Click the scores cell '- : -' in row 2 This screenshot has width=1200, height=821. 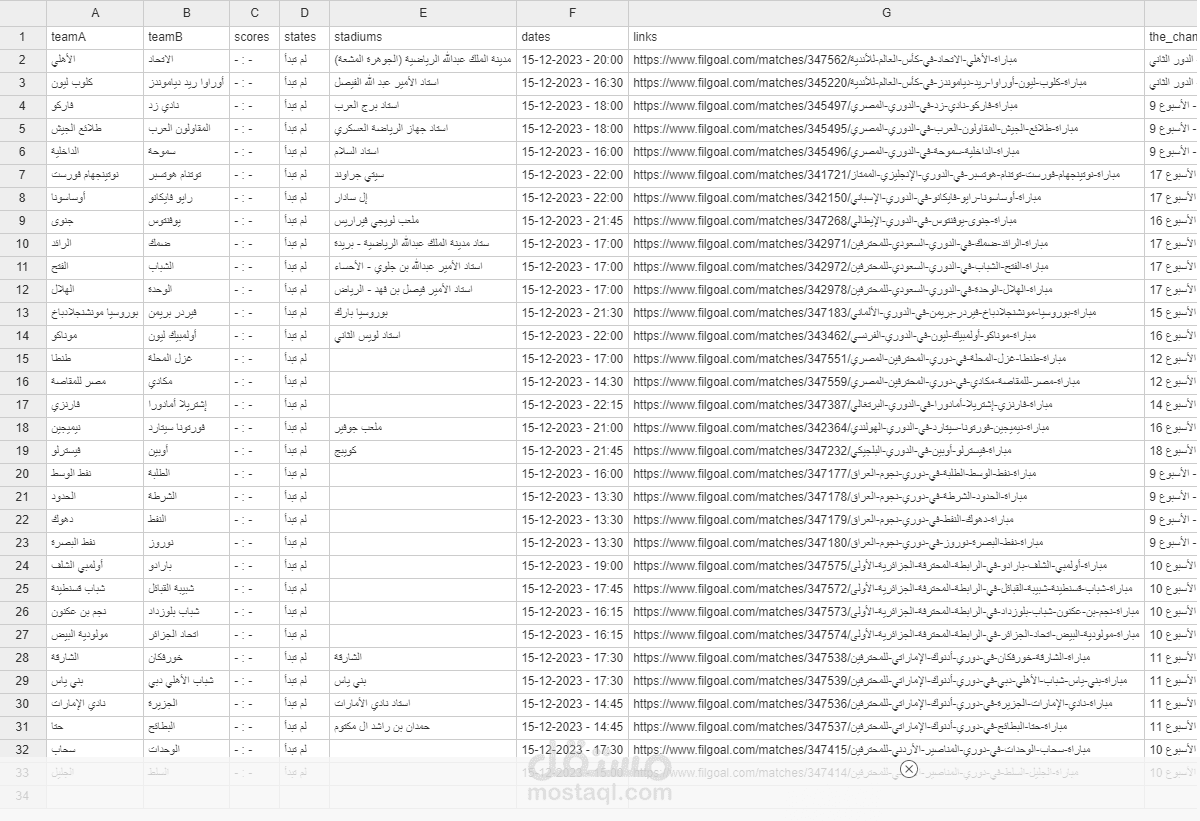(255, 60)
